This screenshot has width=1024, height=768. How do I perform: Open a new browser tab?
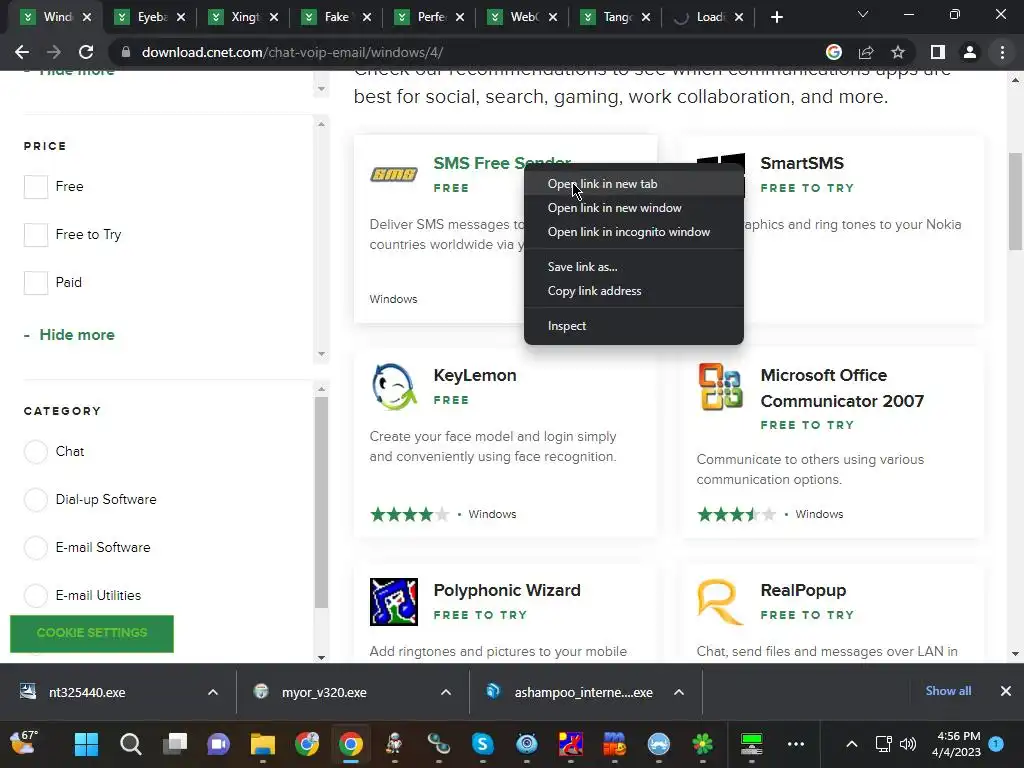[x=776, y=17]
